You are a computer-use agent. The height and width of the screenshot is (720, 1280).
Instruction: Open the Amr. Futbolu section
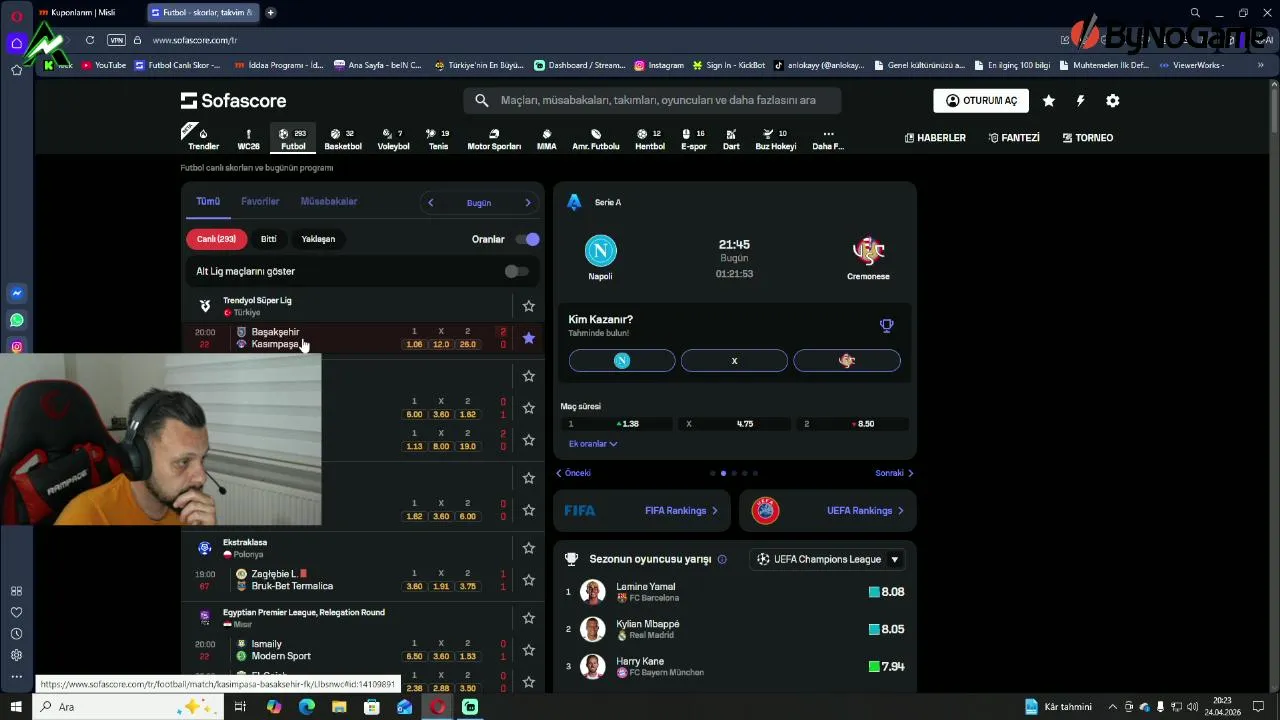tap(596, 139)
